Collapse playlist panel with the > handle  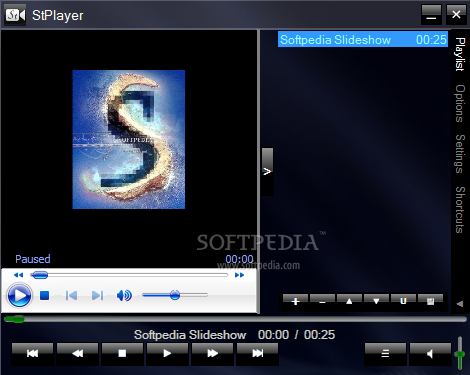click(267, 171)
